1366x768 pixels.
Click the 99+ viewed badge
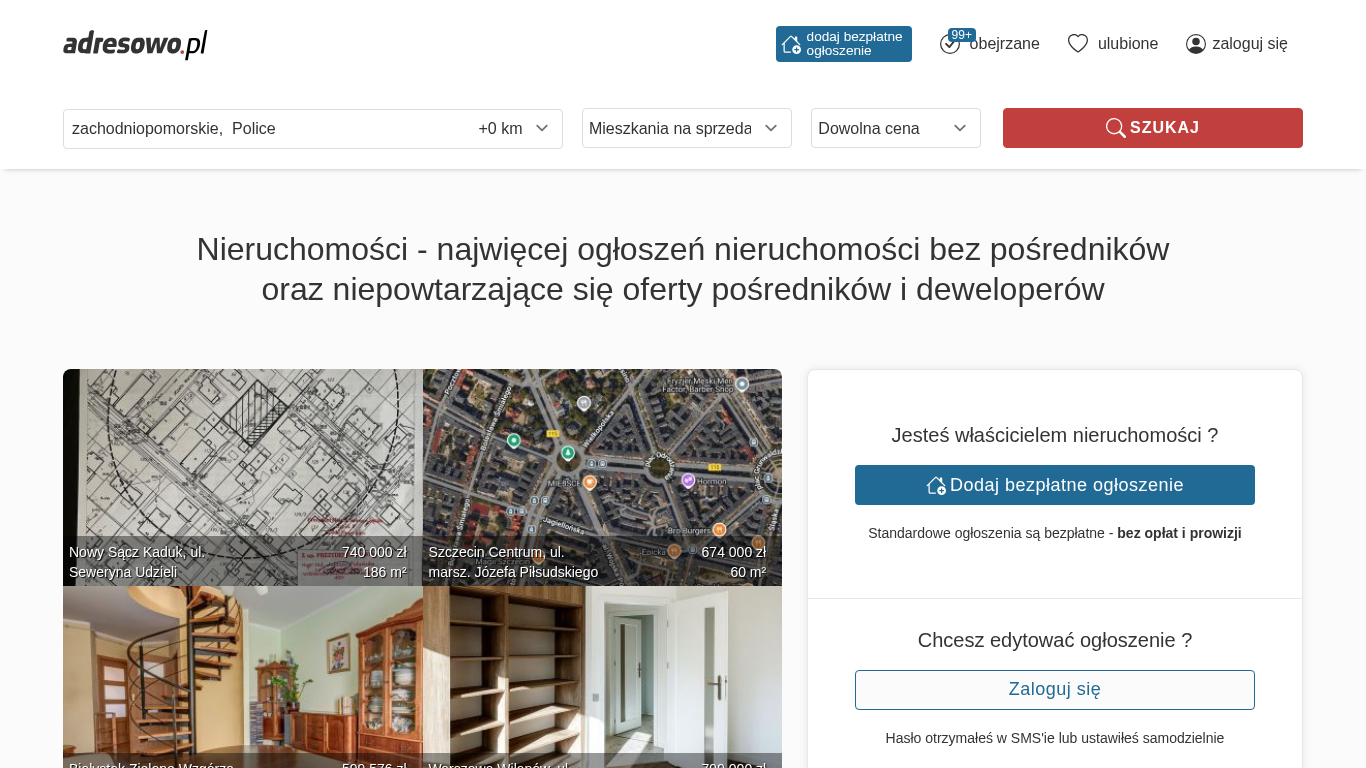[x=961, y=35]
